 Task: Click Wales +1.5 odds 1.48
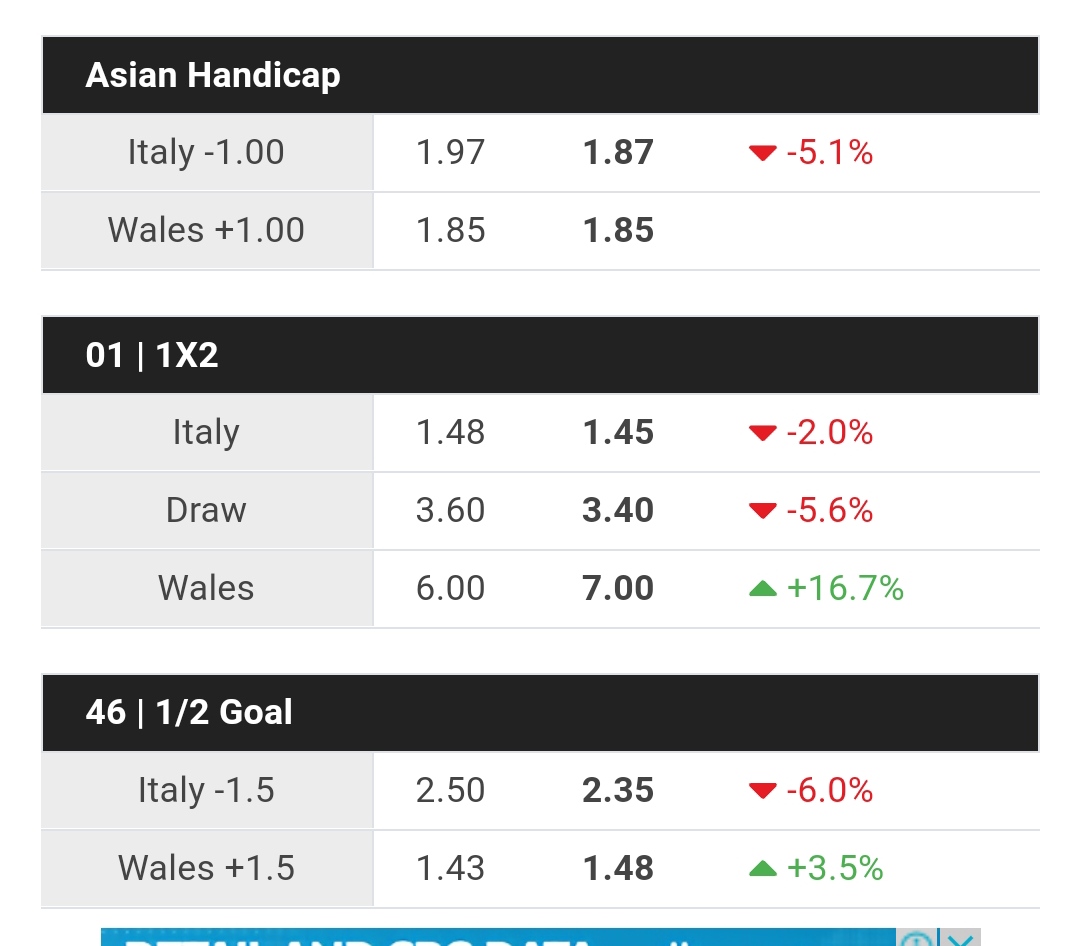(x=618, y=868)
